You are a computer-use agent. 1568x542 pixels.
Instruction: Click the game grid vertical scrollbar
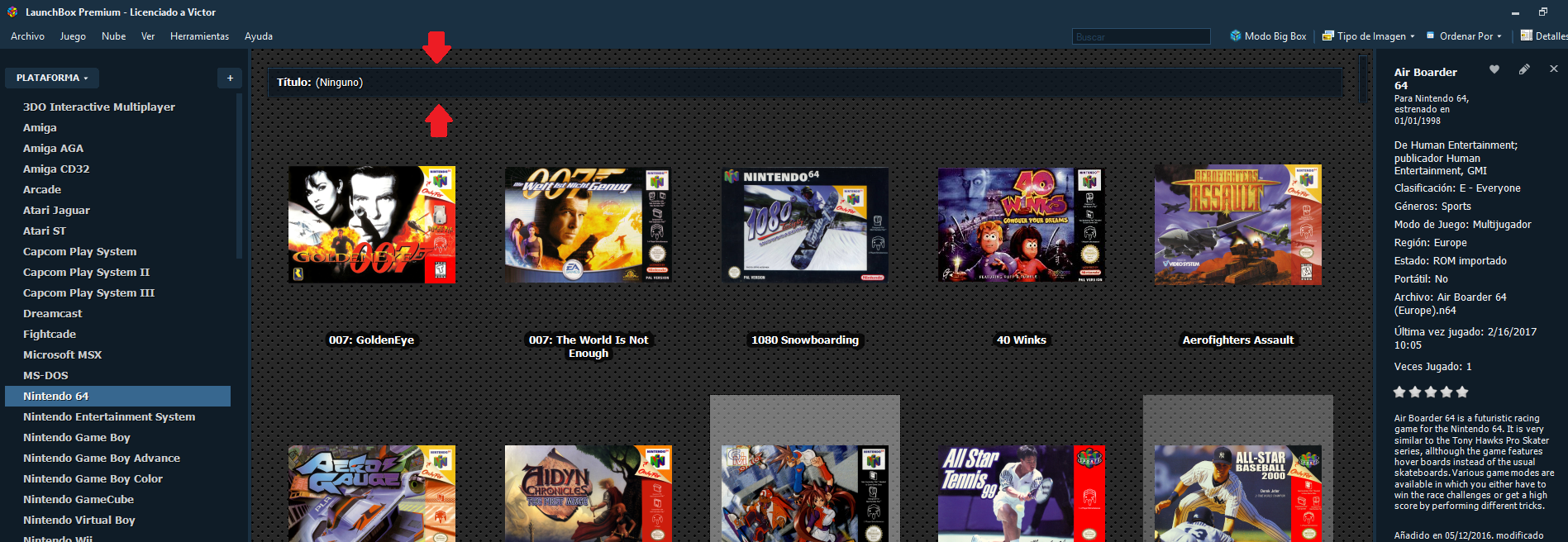pos(1363,78)
